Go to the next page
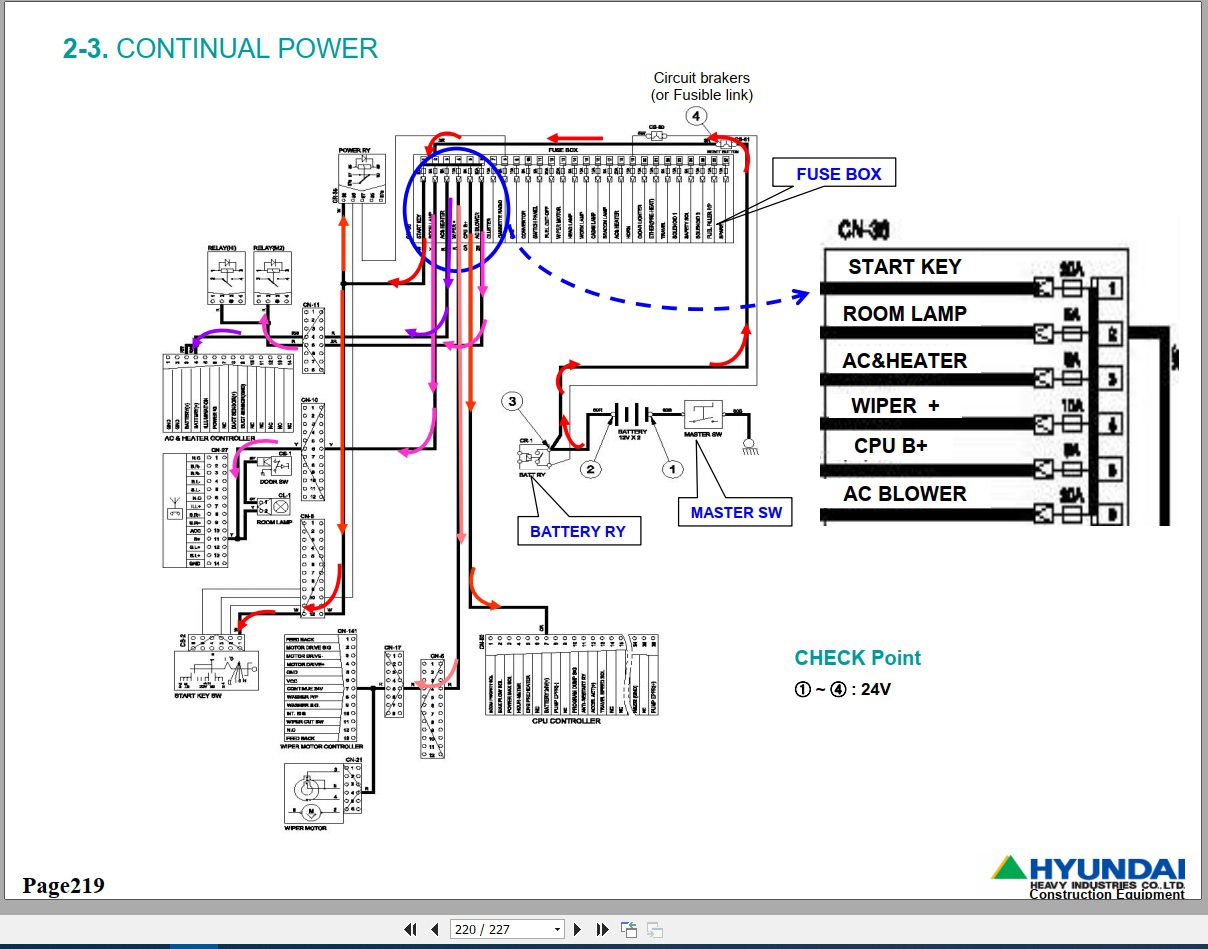The height and width of the screenshot is (949, 1208). (x=580, y=929)
